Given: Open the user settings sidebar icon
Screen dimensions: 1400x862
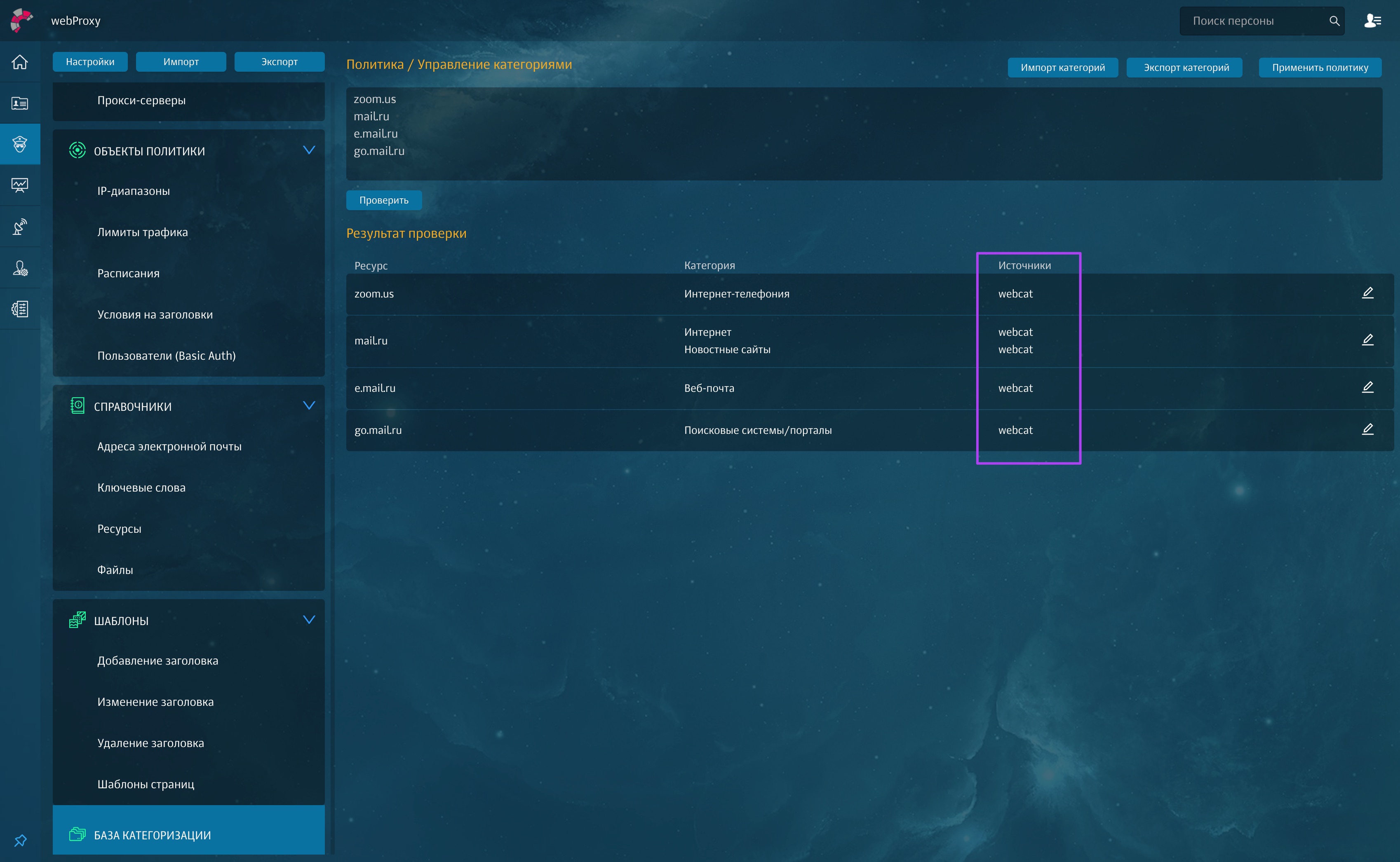Looking at the screenshot, I should click(x=20, y=268).
